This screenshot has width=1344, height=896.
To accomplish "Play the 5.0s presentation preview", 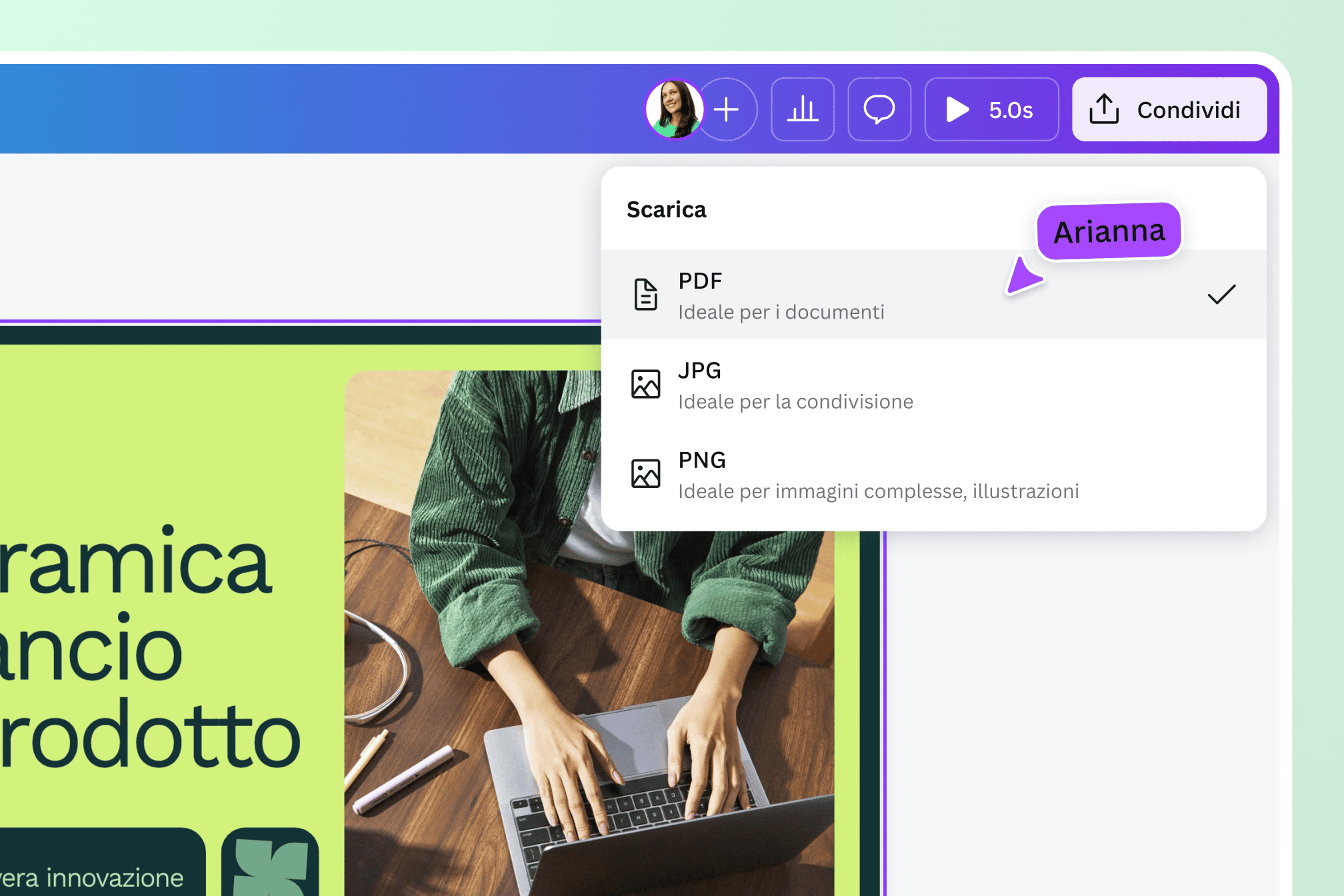I will click(x=992, y=109).
